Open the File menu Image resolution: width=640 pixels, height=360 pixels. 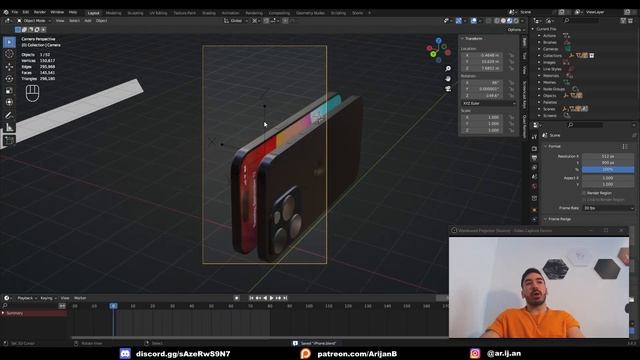[x=15, y=12]
